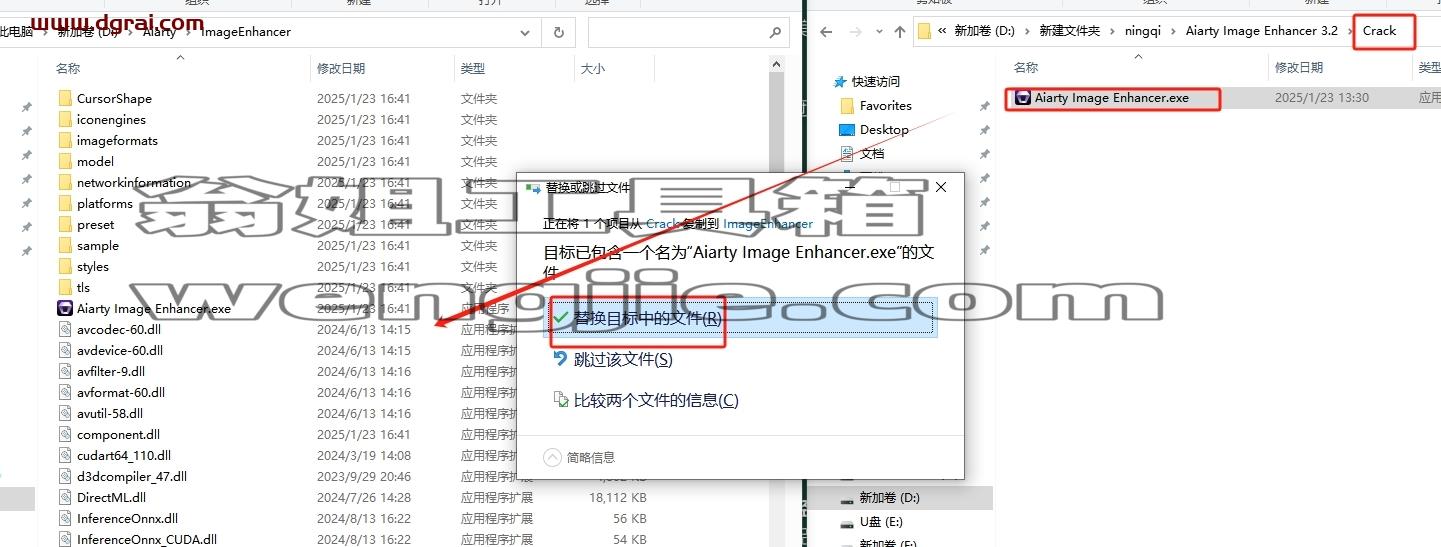This screenshot has height=547, width=1441.
Task: Sort right window by 名称 column
Action: tap(1026, 67)
